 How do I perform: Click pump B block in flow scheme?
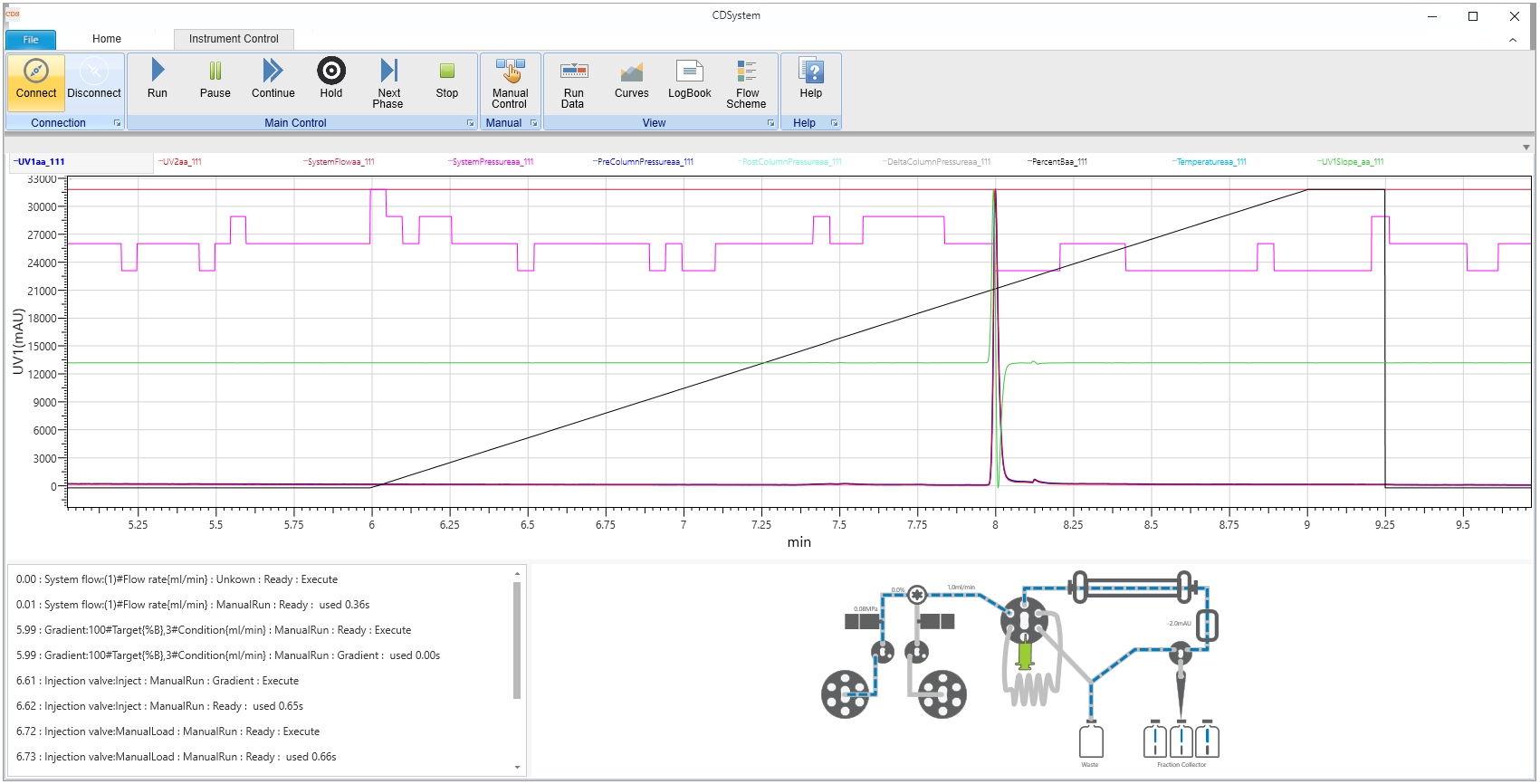click(x=935, y=621)
